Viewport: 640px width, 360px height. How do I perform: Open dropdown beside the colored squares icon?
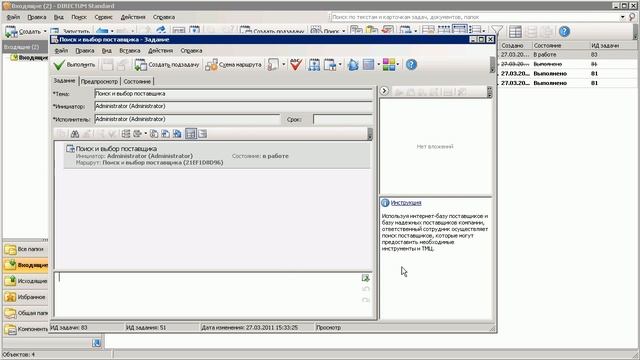tap(398, 64)
